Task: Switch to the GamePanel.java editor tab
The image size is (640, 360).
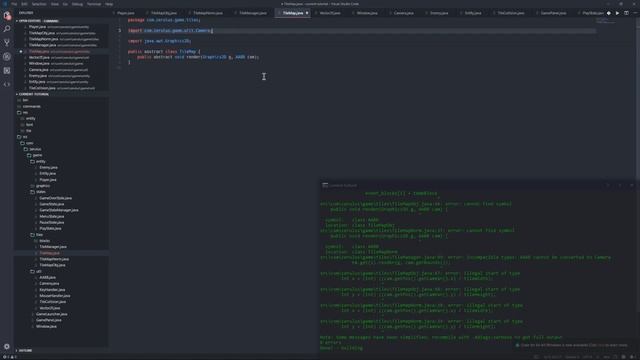Action: (x=553, y=13)
